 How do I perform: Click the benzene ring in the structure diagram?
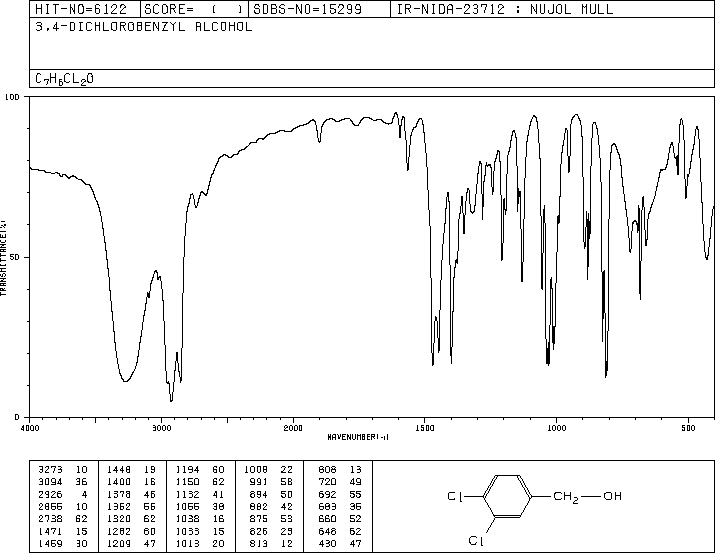click(508, 496)
